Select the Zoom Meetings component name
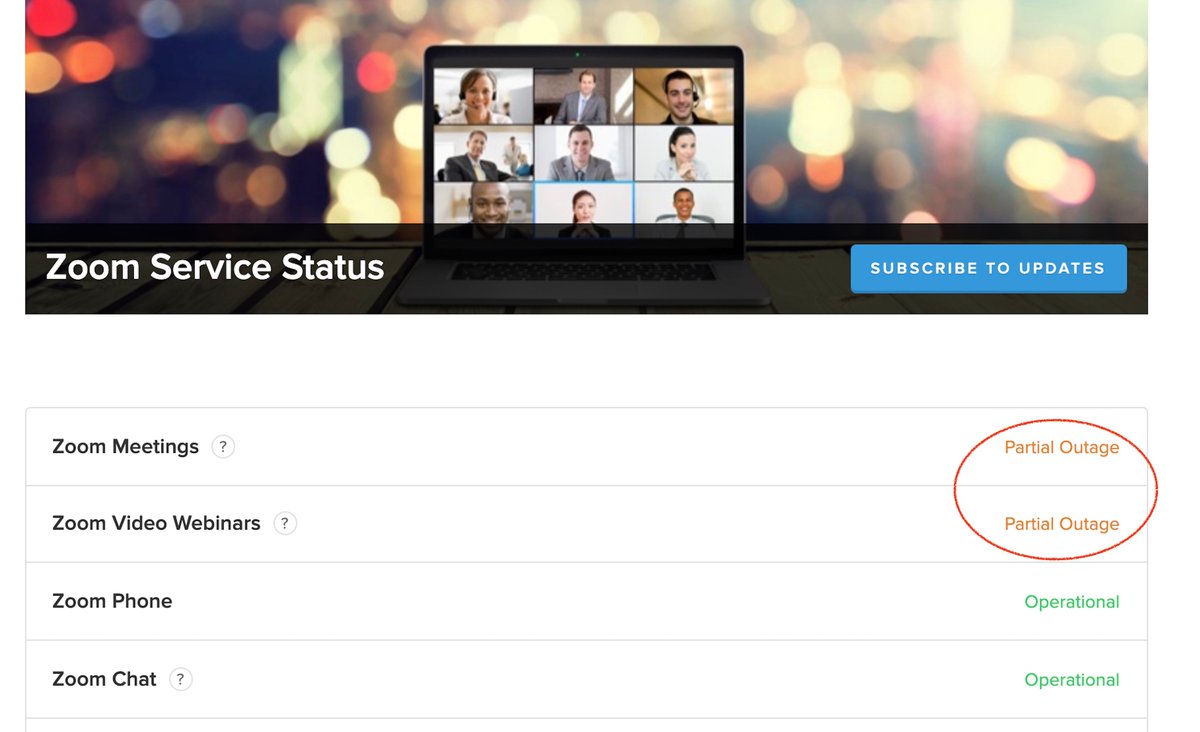The width and height of the screenshot is (1200, 732). coord(125,446)
